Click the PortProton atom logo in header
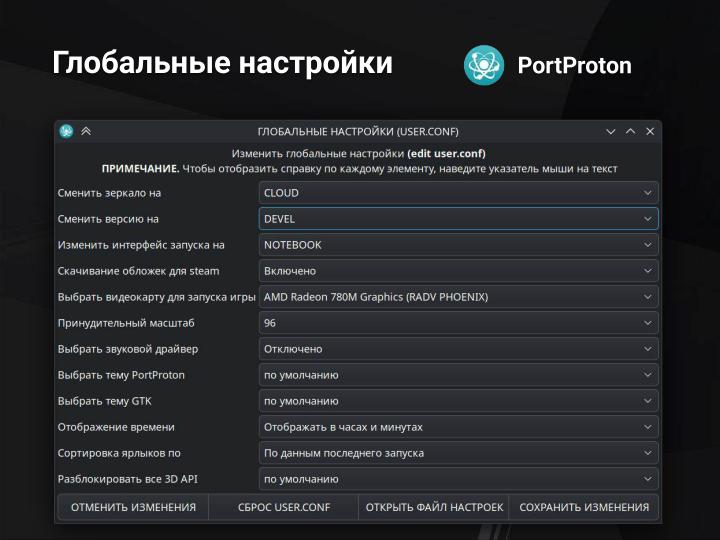The image size is (720, 540). click(484, 65)
